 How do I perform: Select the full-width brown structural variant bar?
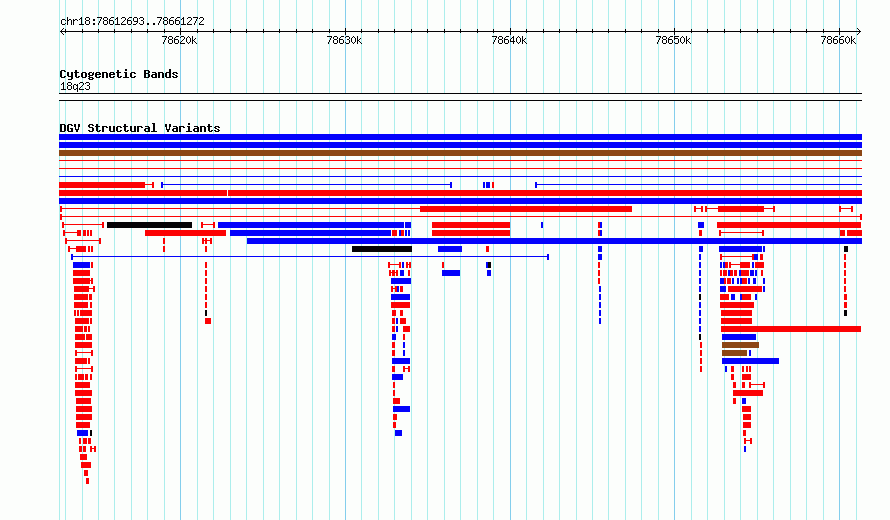click(x=460, y=153)
